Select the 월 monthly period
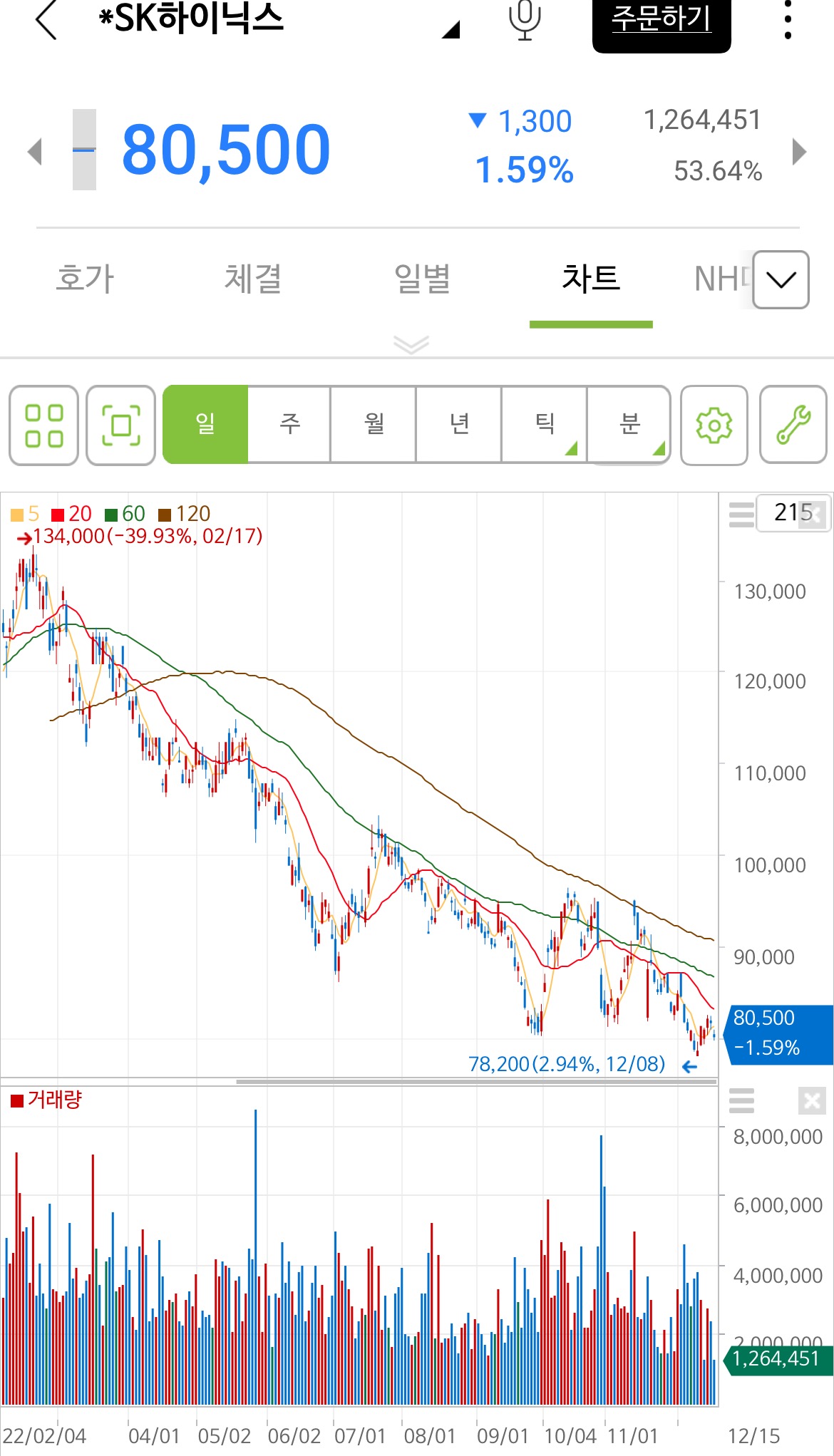The height and width of the screenshot is (1456, 834). coord(374,425)
